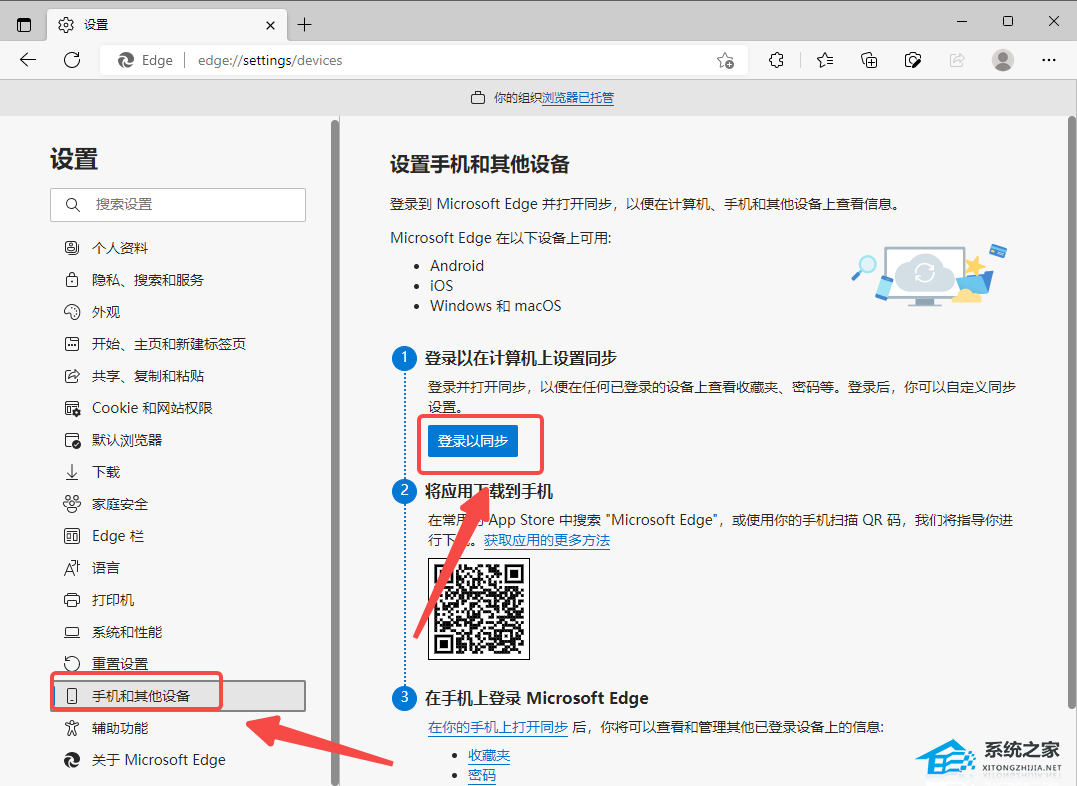Go to Cookie 和网站权限 section

[x=152, y=408]
